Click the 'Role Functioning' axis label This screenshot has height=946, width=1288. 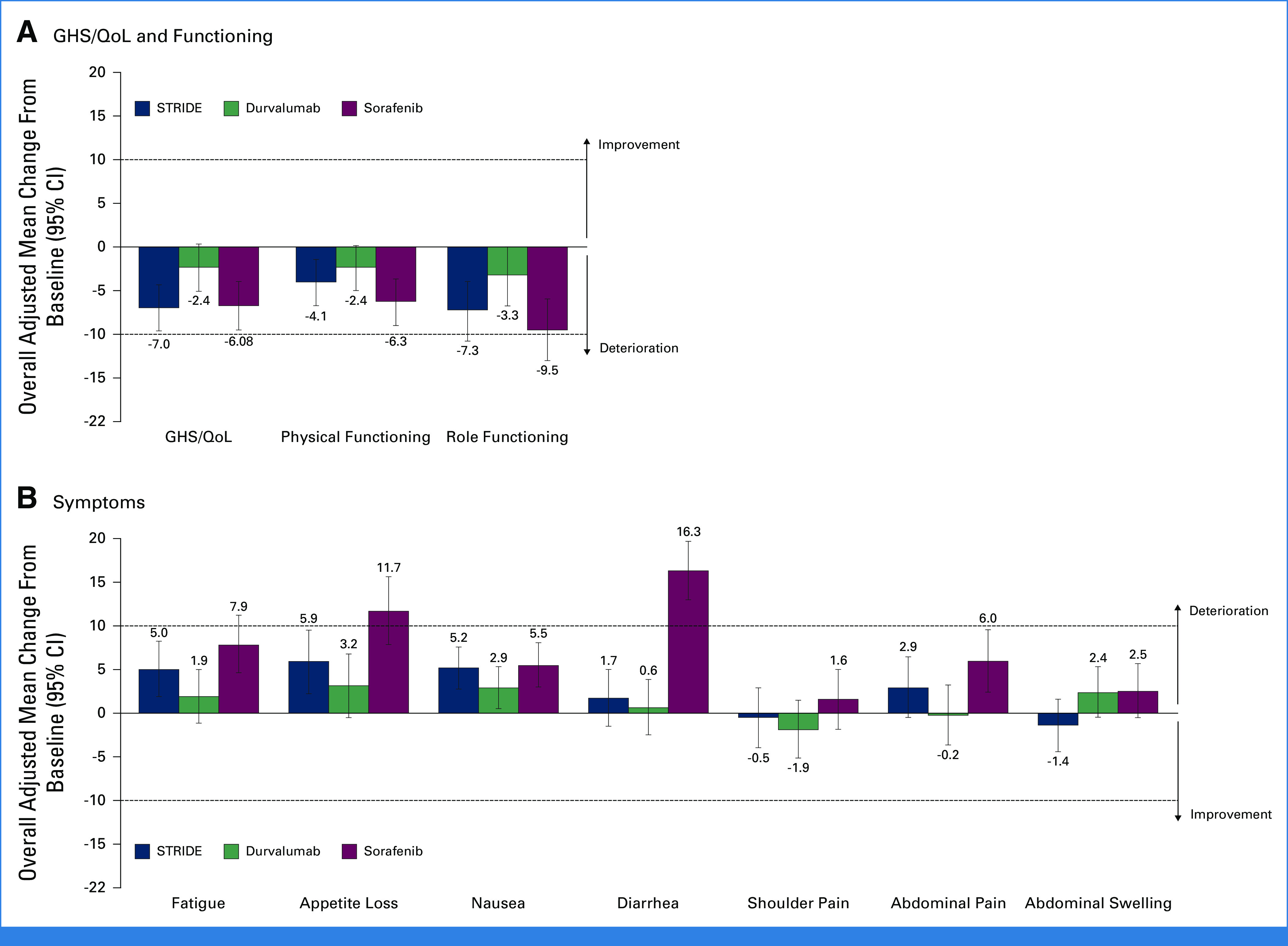tap(507, 437)
